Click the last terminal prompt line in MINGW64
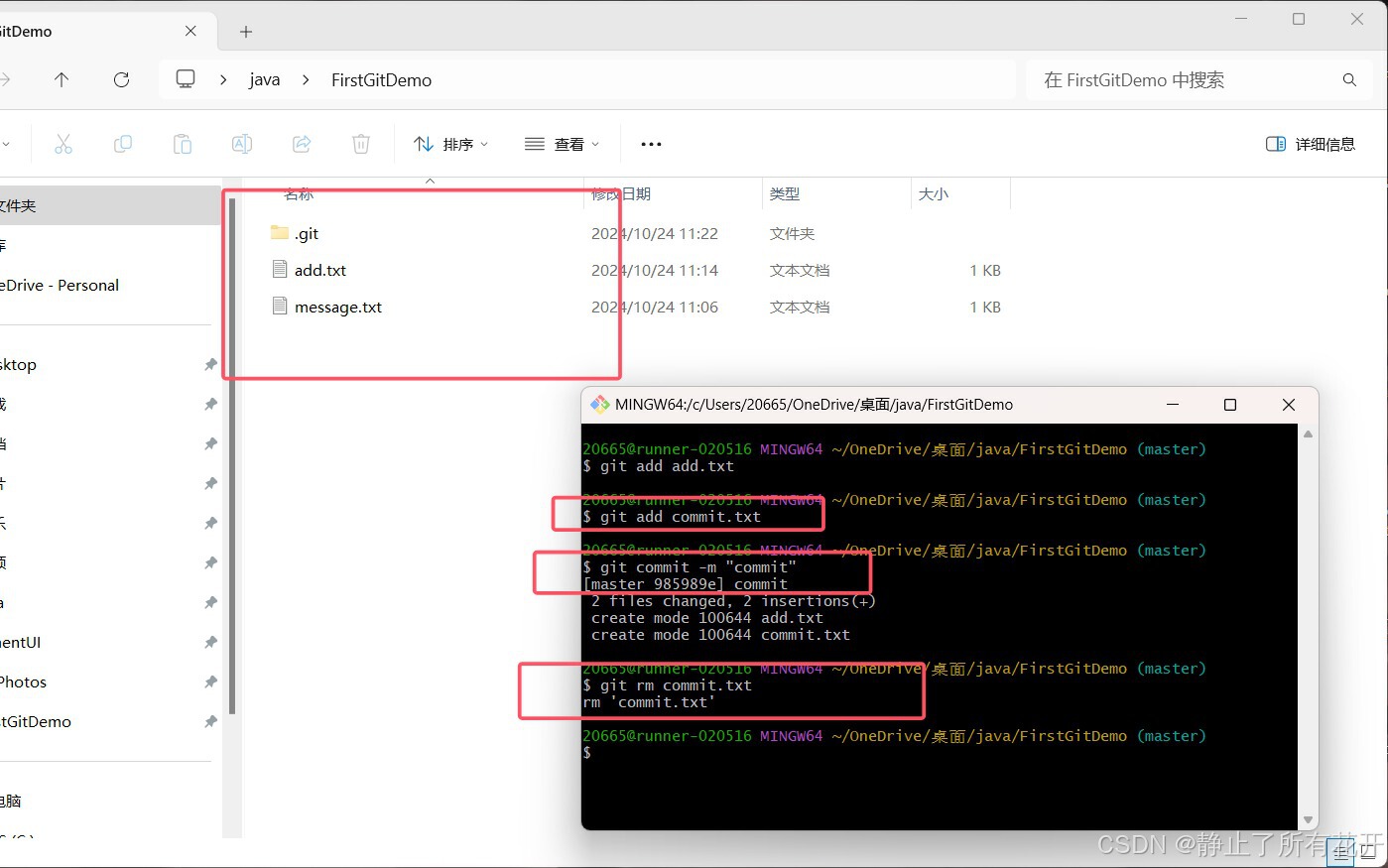Viewport: 1388px width, 868px height. (x=587, y=753)
